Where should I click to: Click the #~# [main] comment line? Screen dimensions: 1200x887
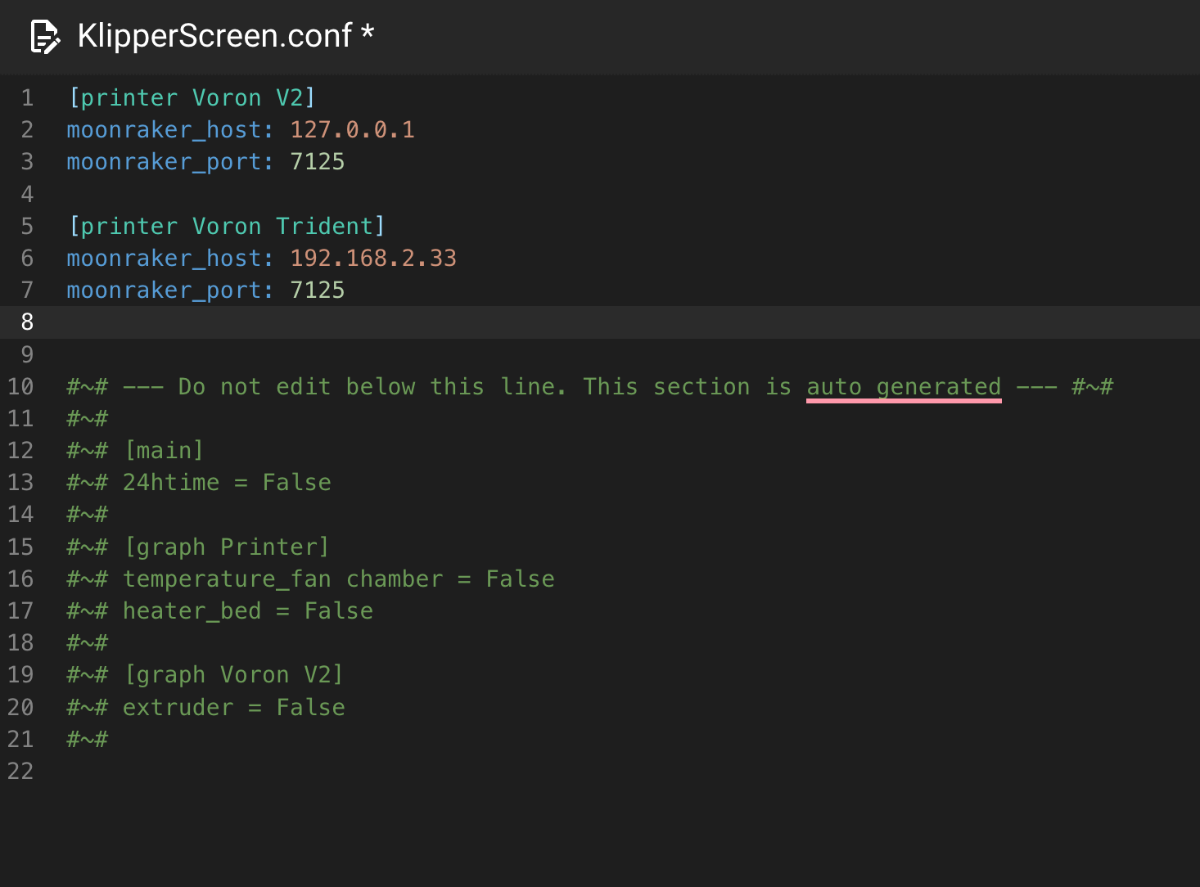[x=135, y=451]
